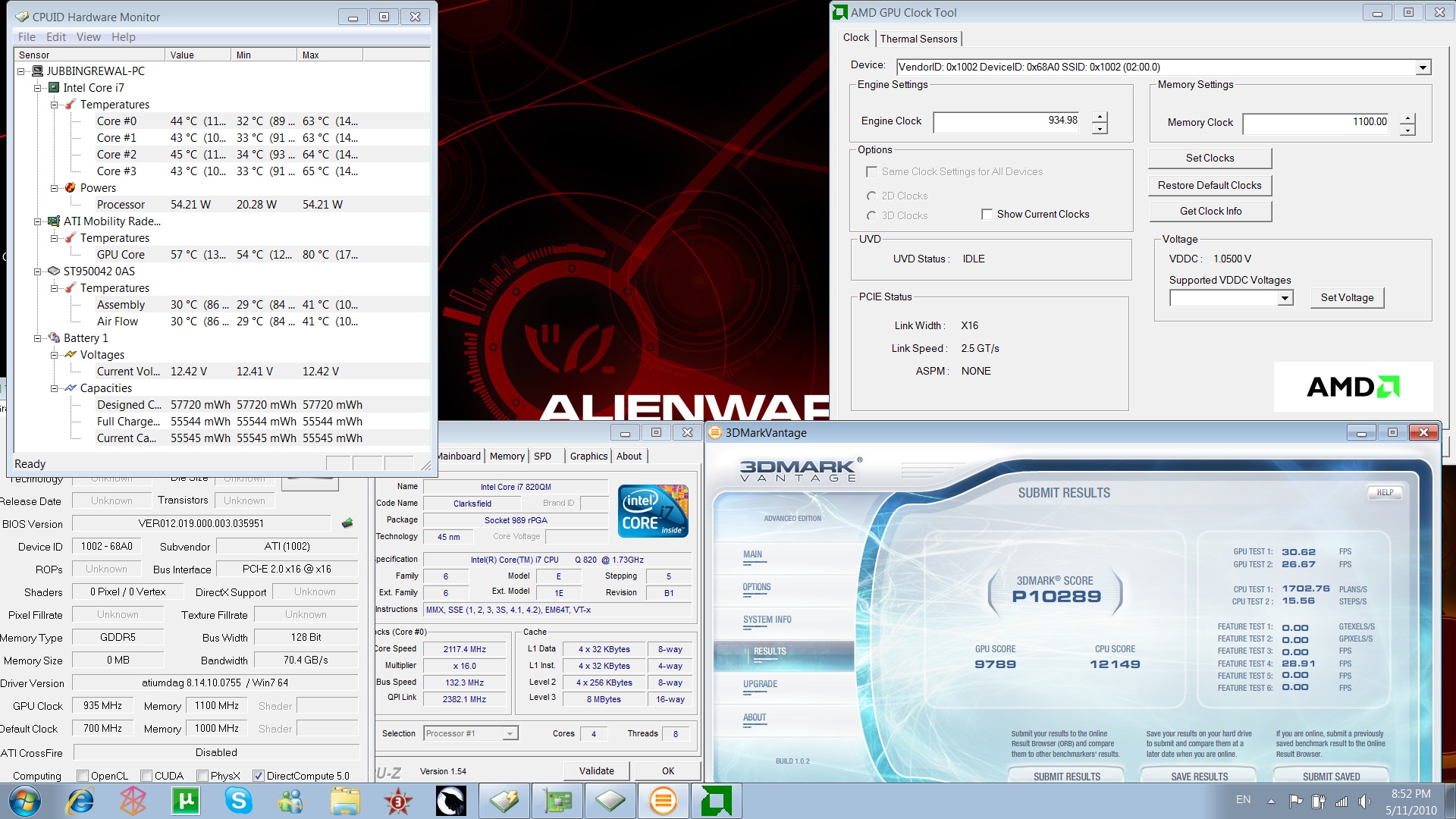Image resolution: width=1456 pixels, height=819 pixels.
Task: Click SAVE RESULTS in 3DMark Vantage
Action: click(x=1199, y=776)
